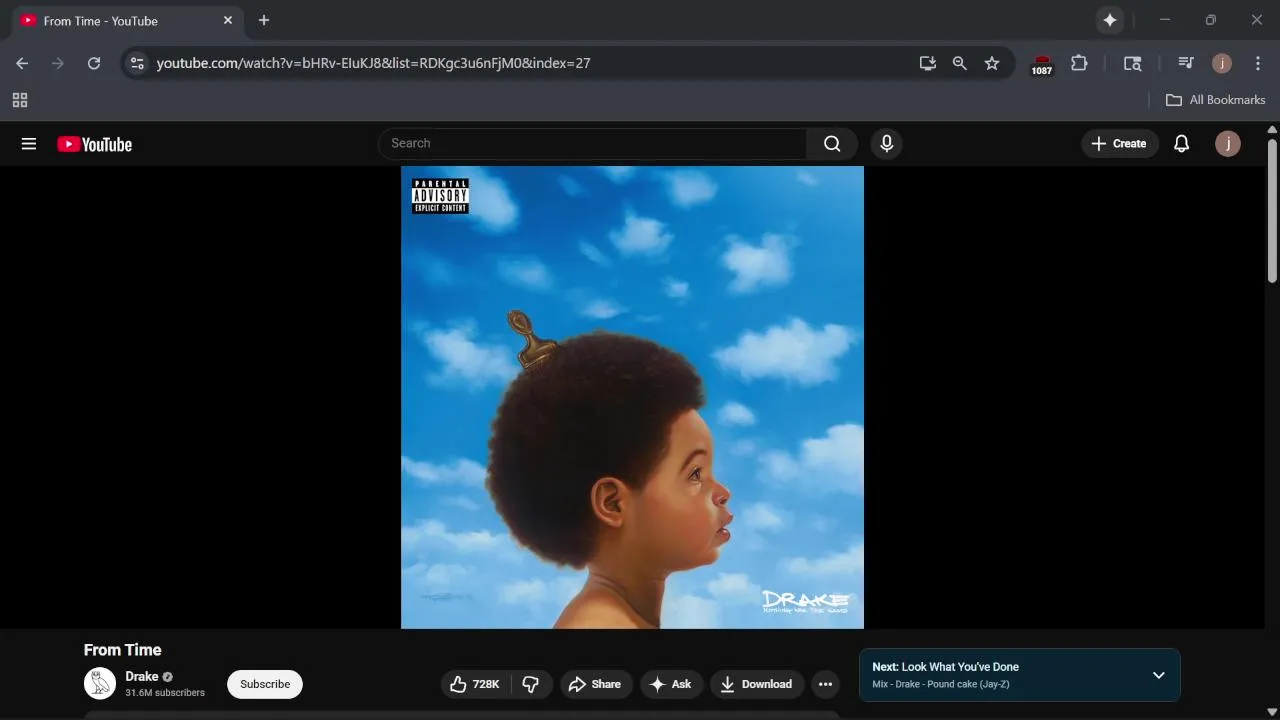Close the From Time - YouTube tab
Viewport: 1280px width, 720px height.
228,20
